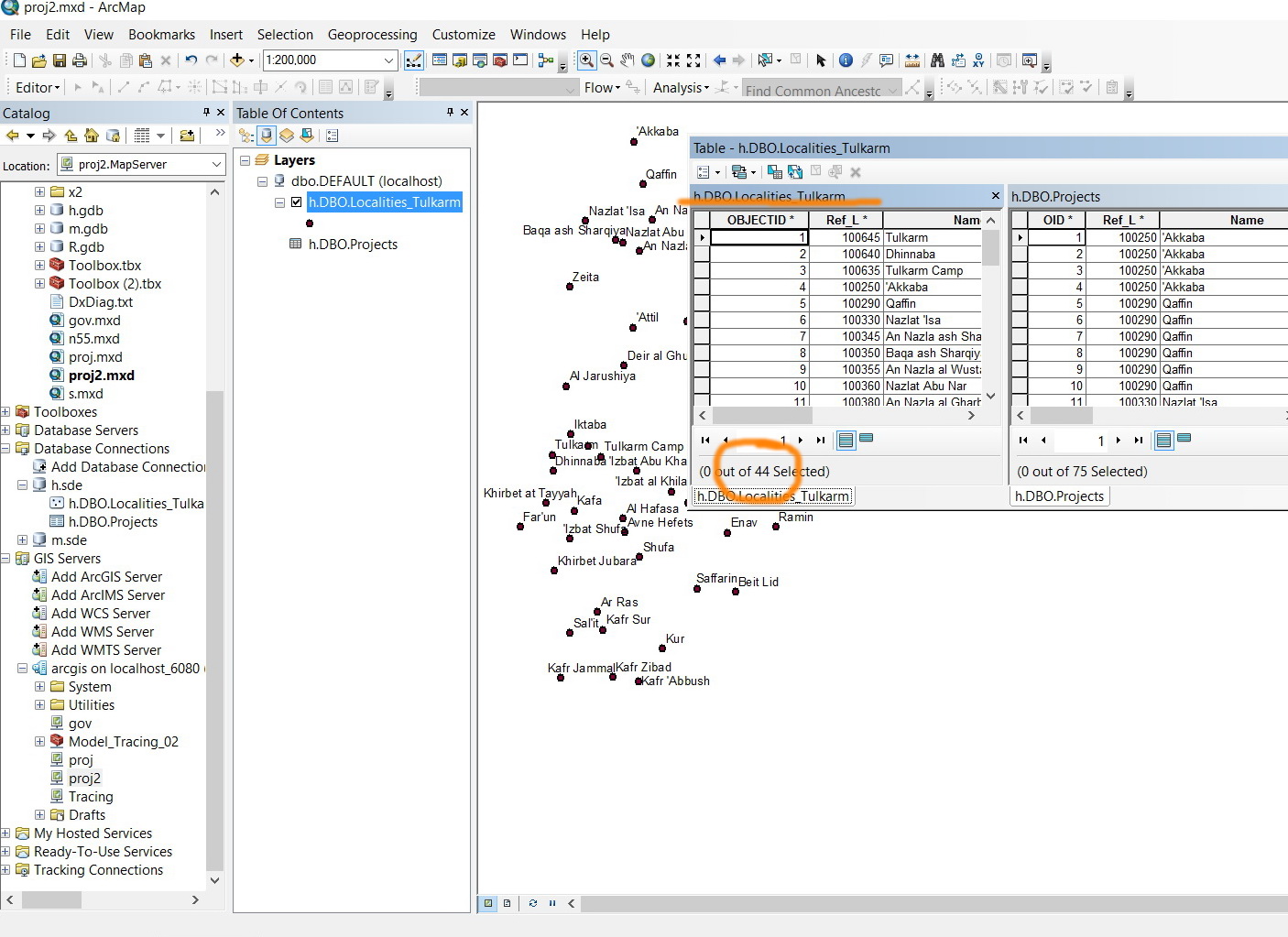Switch map to Data View
Viewport: 1288px width, 937px height.
pos(488,903)
